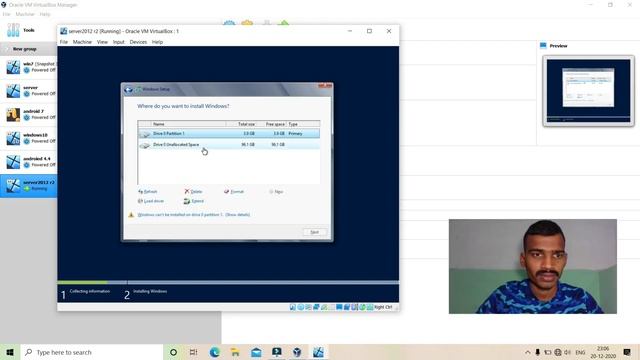Switch to the running VM taskbar icon
The width and height of the screenshot is (640, 360).
[318, 352]
